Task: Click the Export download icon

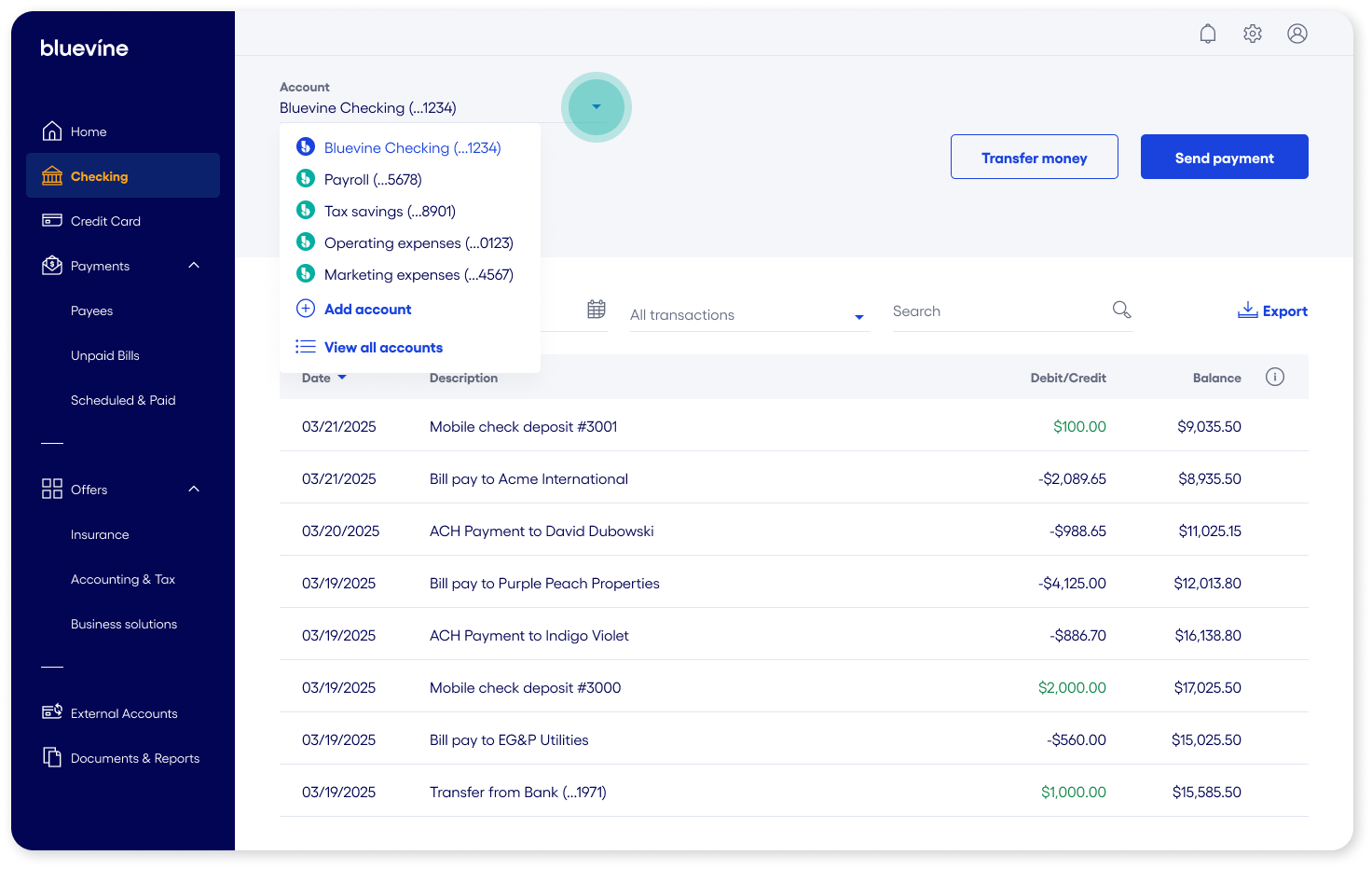Action: coord(1247,310)
